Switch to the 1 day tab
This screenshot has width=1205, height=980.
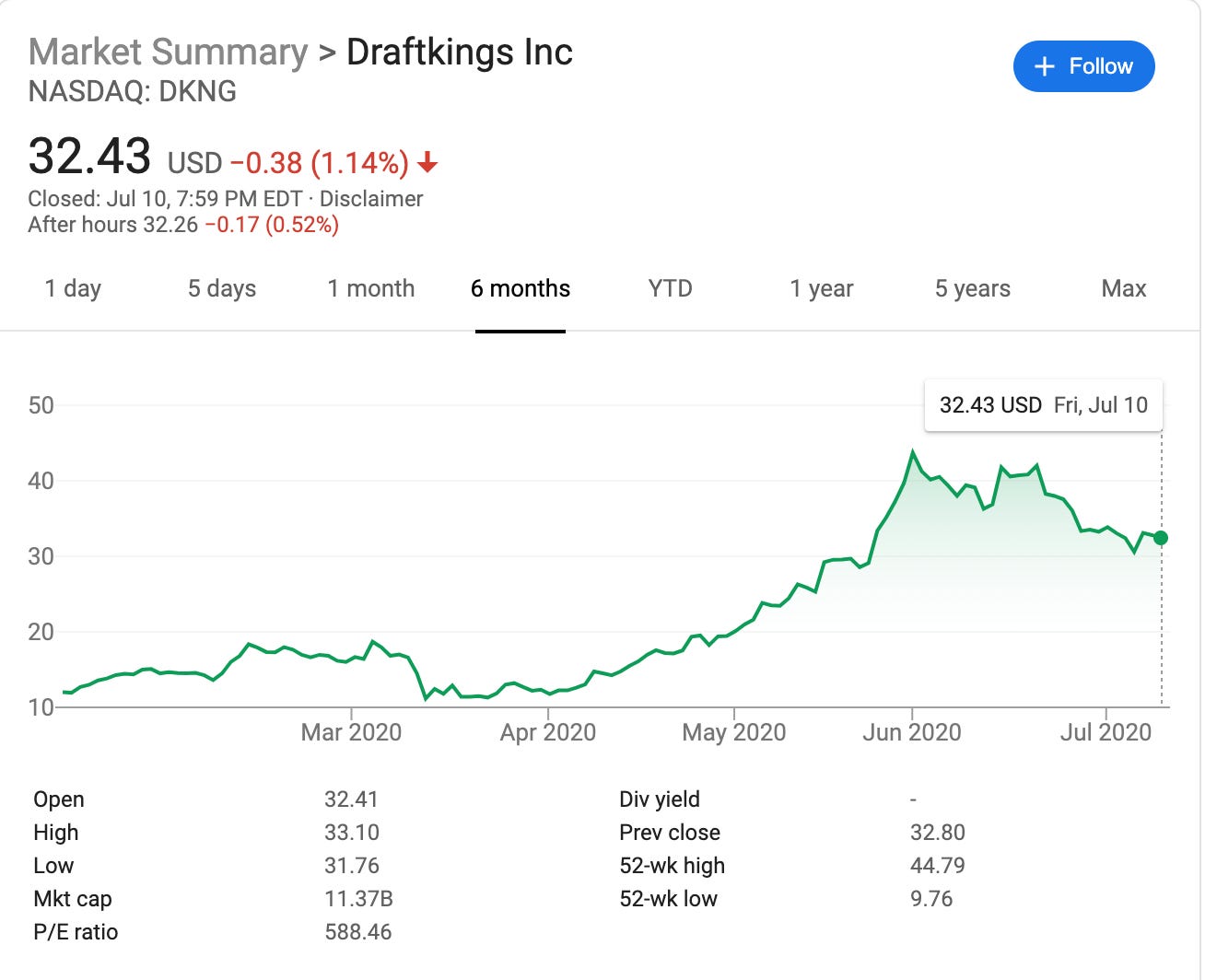[x=73, y=288]
